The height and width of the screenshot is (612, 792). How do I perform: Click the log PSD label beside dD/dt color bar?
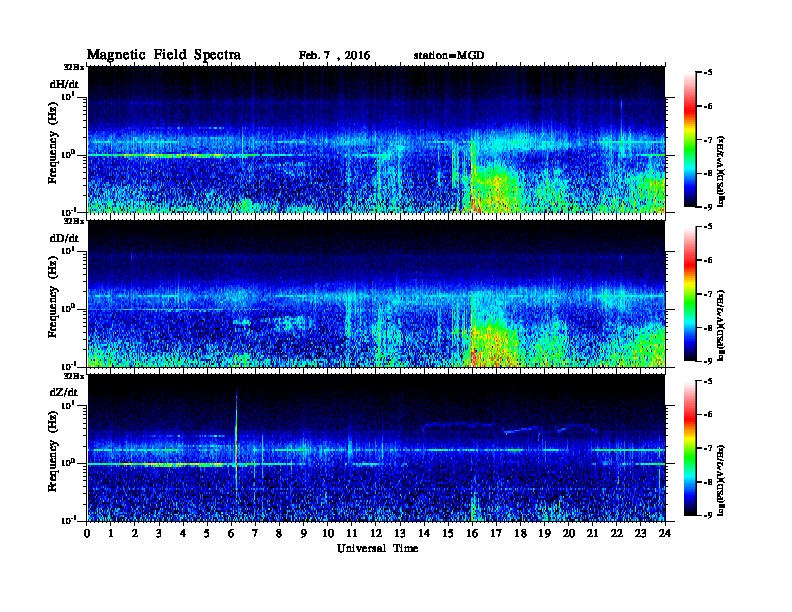point(722,324)
